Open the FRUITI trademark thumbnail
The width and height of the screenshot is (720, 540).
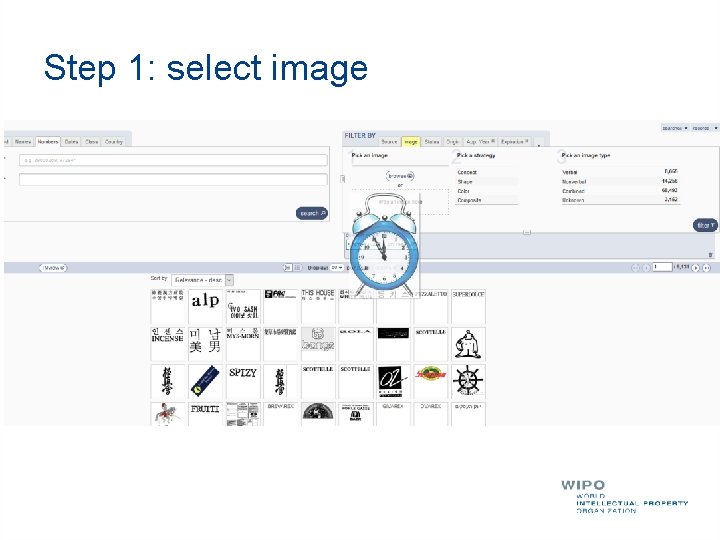click(x=205, y=414)
